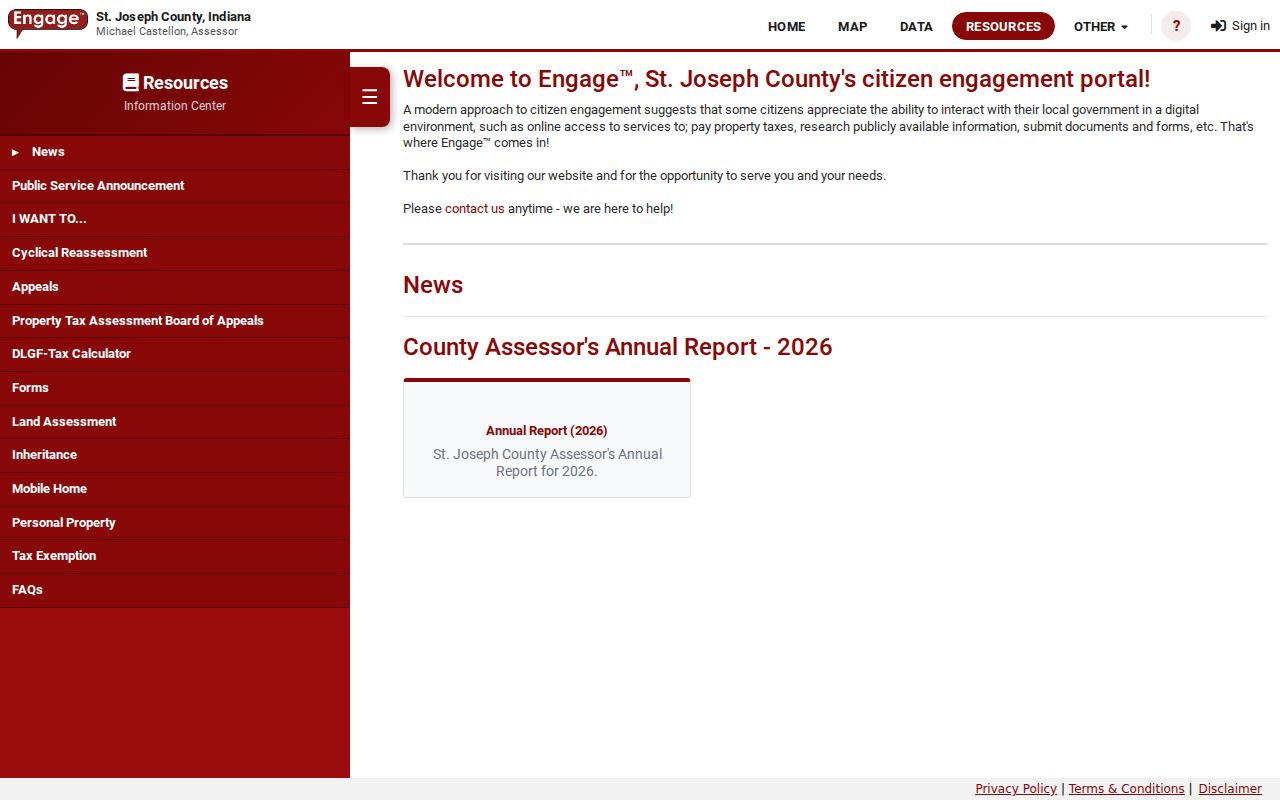
Task: Open DLGF-Tax Calculator sidebar entry
Action: 175,354
